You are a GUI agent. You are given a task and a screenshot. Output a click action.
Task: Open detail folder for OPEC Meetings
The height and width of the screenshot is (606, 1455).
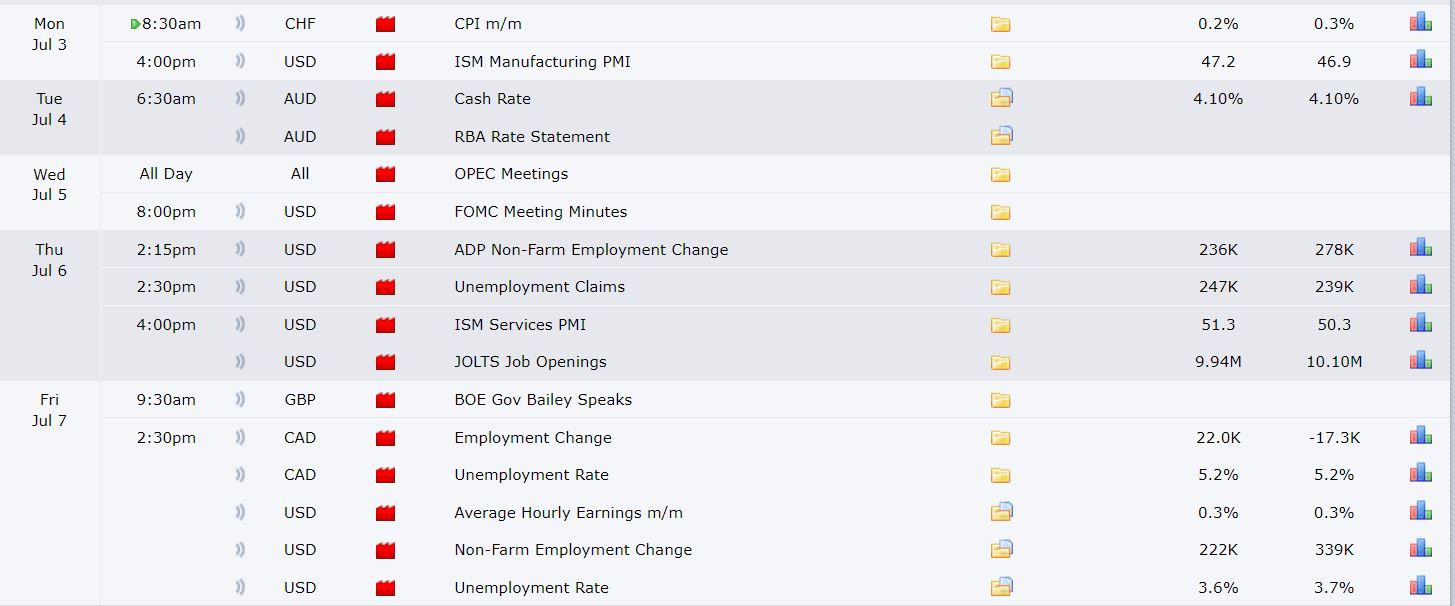(1001, 174)
